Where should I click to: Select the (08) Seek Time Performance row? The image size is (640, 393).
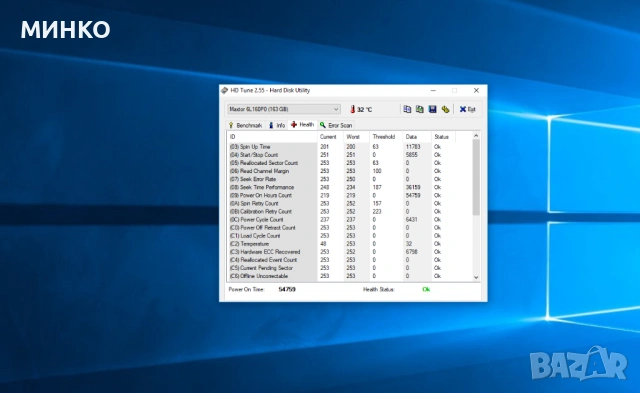(350, 187)
